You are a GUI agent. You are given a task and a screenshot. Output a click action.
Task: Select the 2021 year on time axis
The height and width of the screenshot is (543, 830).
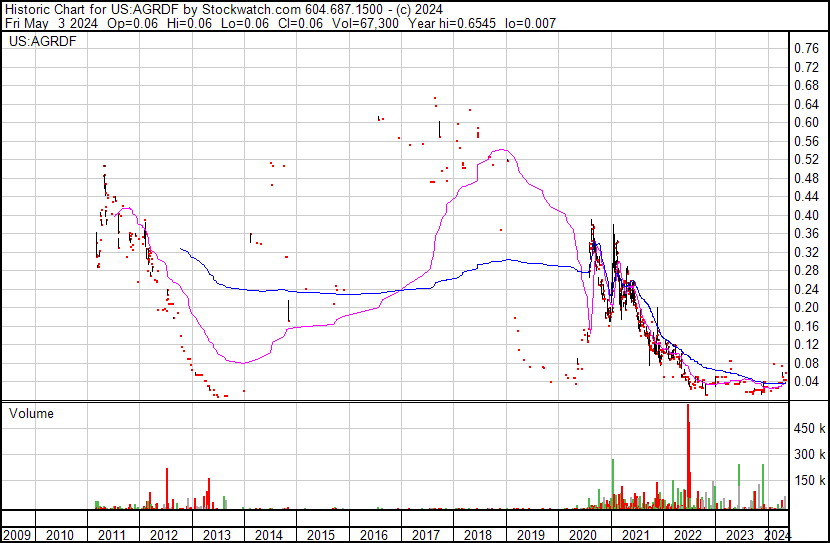tap(635, 536)
